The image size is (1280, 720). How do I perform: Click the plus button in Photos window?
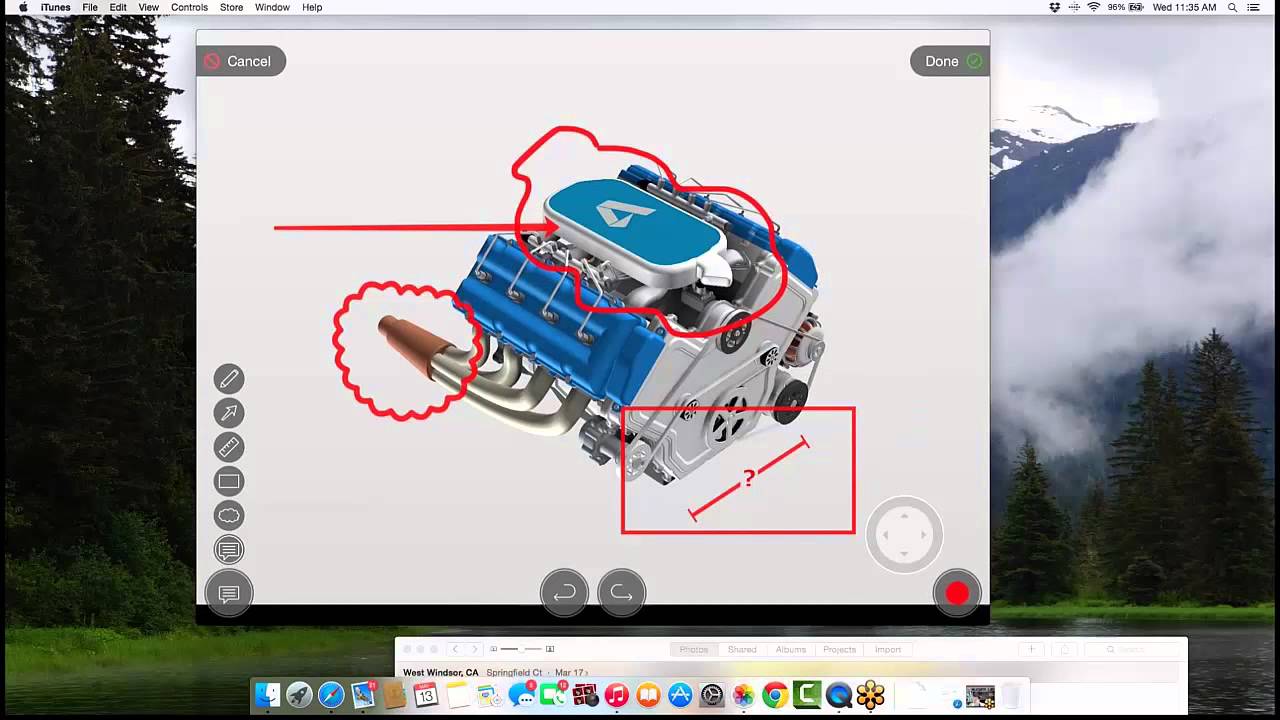(1031, 650)
